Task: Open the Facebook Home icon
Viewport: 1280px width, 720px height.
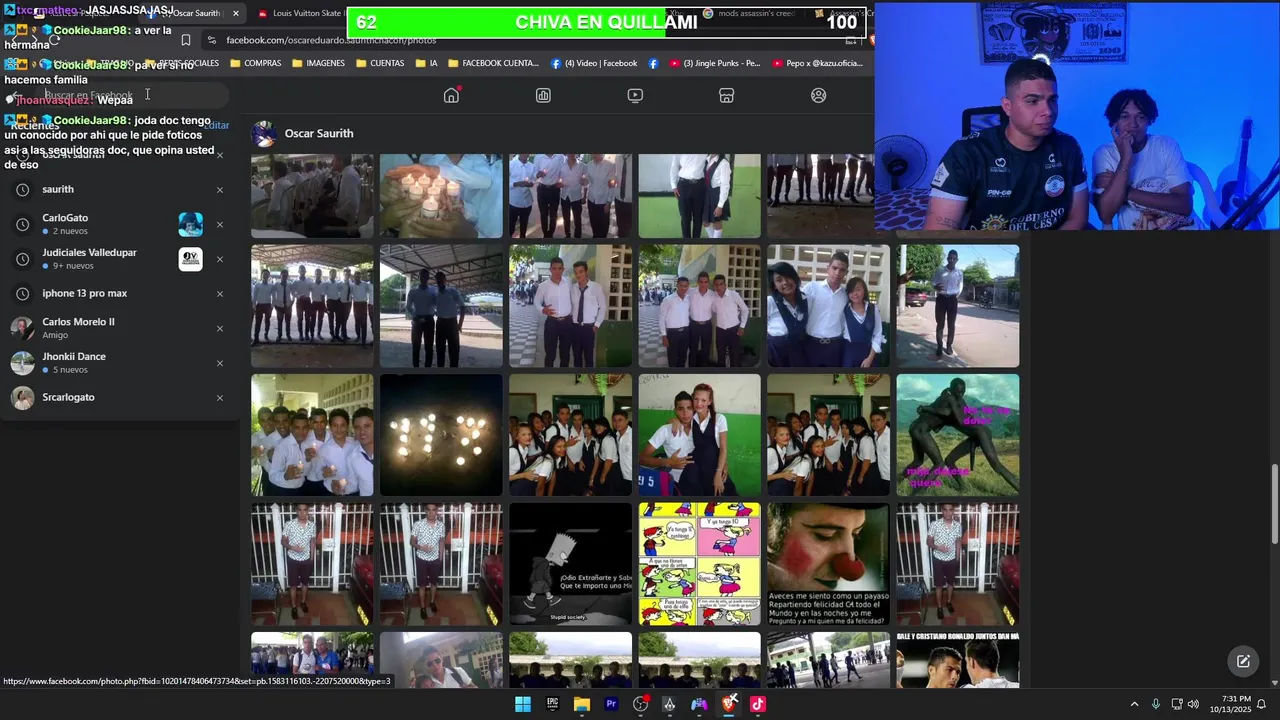Action: (451, 95)
